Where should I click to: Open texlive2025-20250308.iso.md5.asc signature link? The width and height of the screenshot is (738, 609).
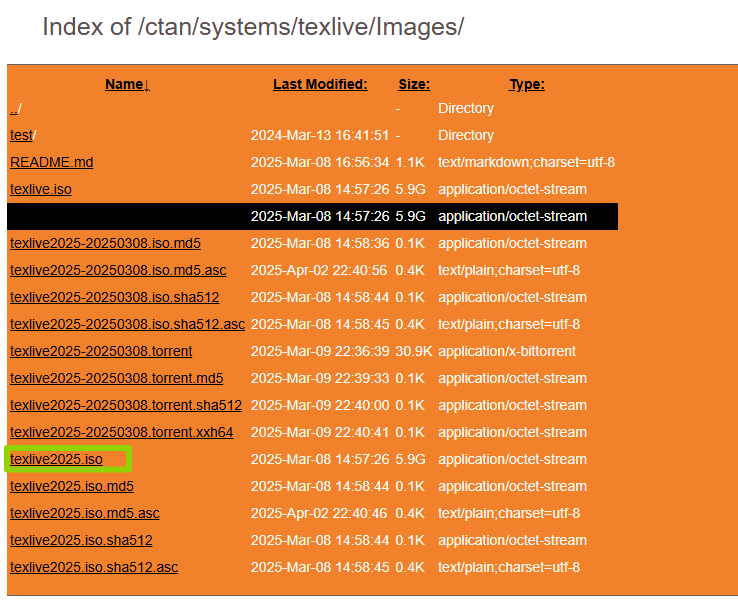(118, 270)
